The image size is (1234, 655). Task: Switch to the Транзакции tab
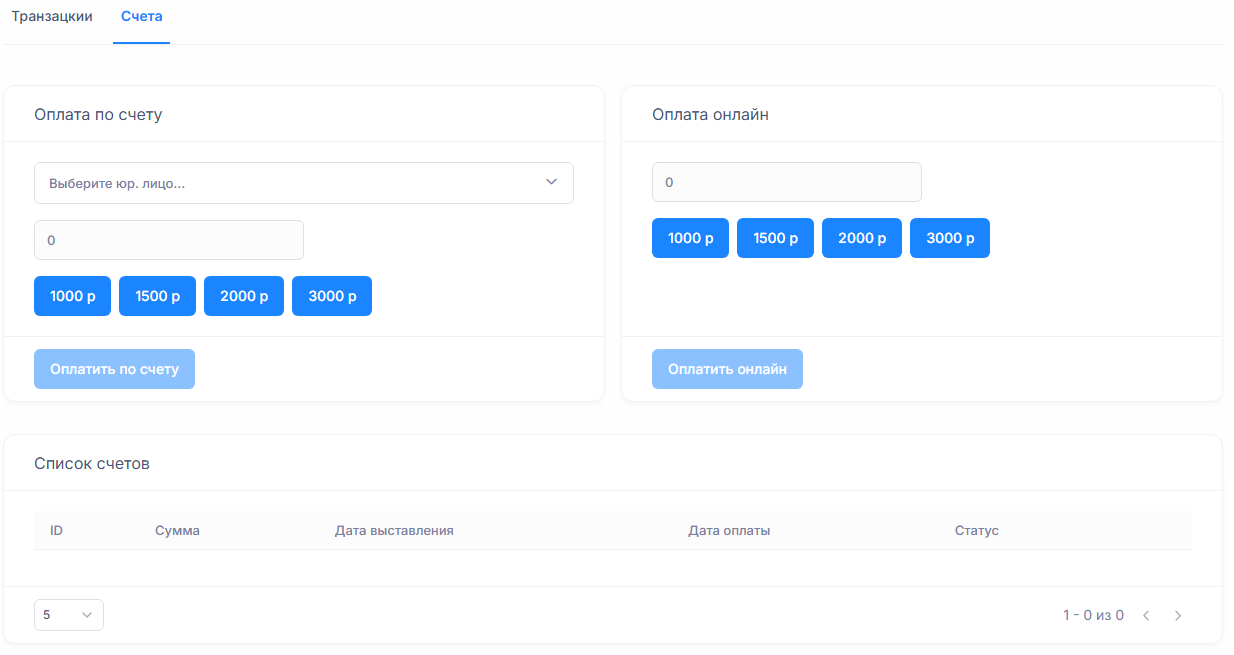[x=52, y=17]
